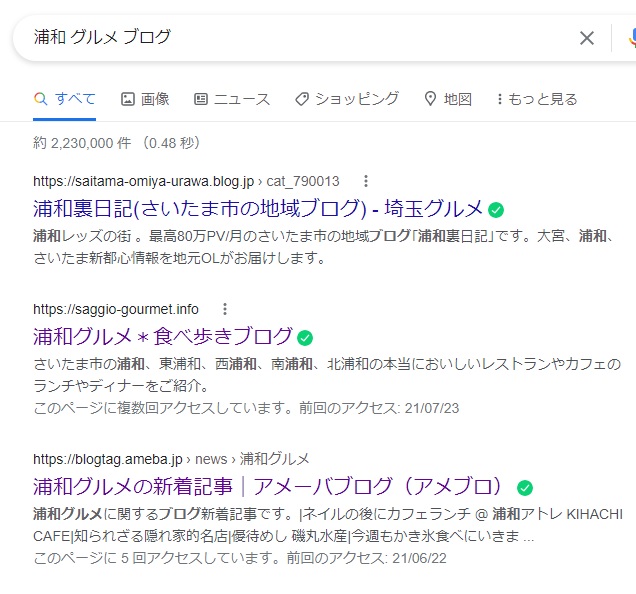Screen dimensions: 636x594
Task: Open the 浦和グルメ＊食べ歩きブログ result
Action: tap(163, 336)
